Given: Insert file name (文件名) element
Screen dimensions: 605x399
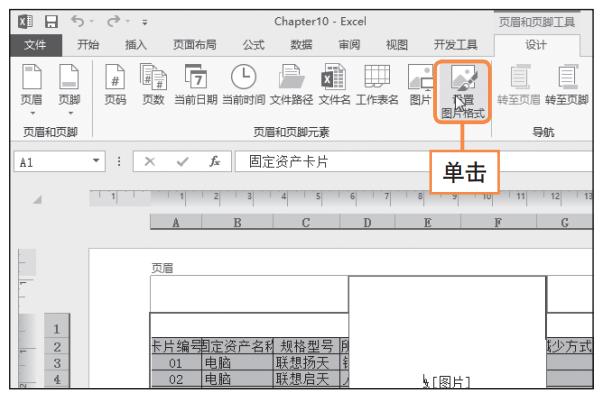Looking at the screenshot, I should coord(334,85).
